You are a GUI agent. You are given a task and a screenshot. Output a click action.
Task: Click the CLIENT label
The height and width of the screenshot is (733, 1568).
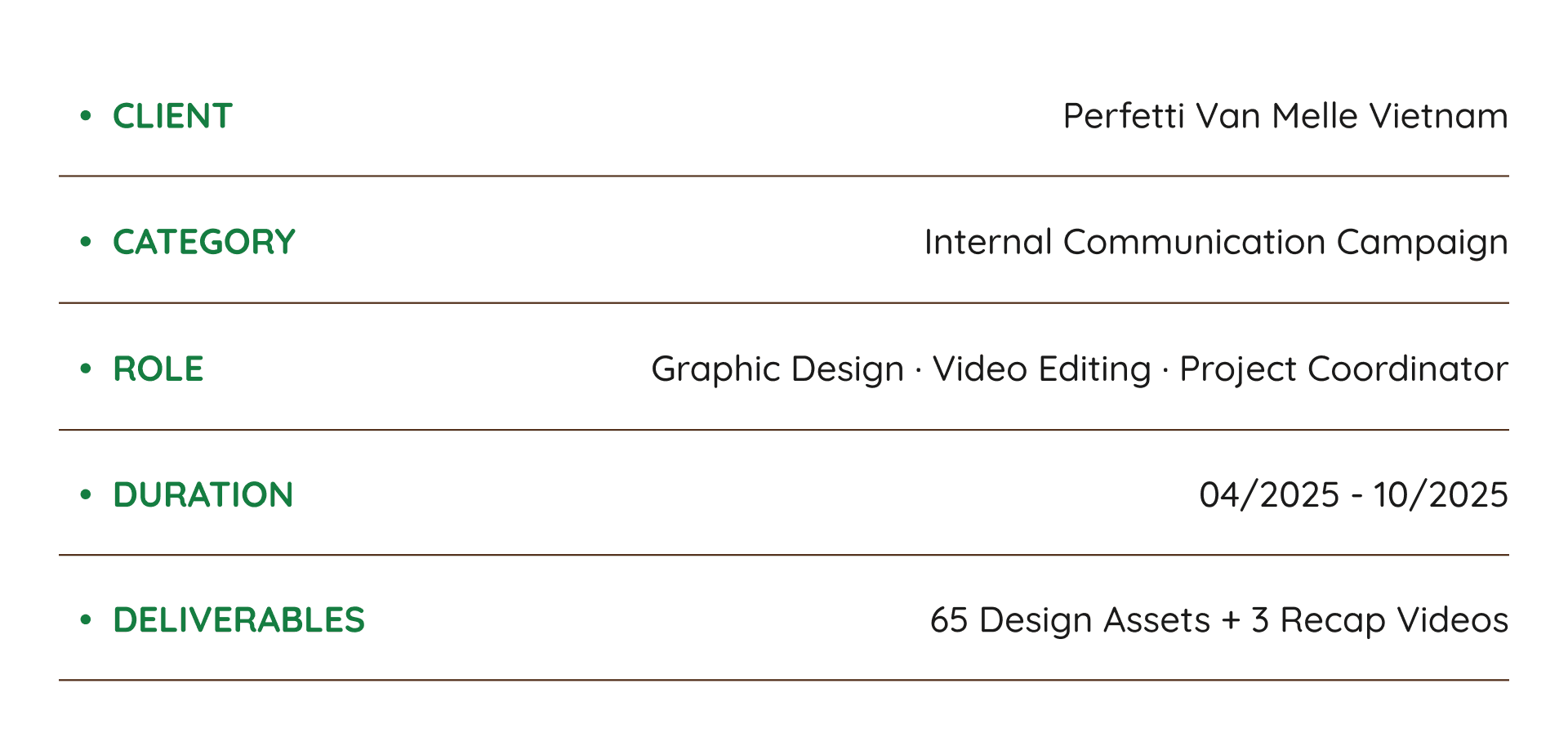[172, 116]
